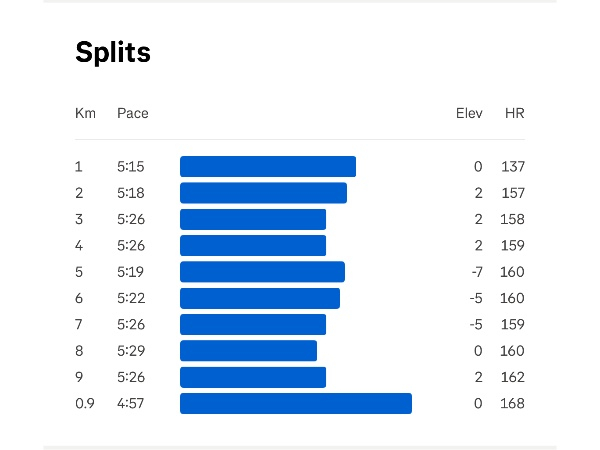Click the Km column header
Image resolution: width=600 pixels, height=450 pixels.
point(85,113)
